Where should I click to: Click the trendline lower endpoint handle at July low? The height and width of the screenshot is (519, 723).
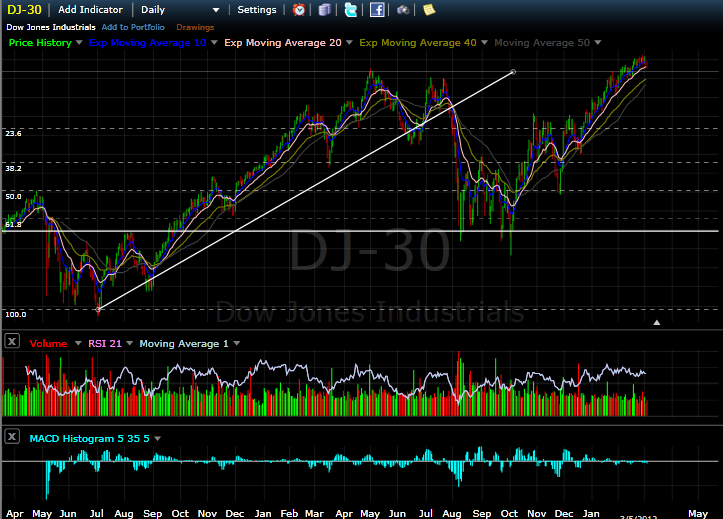[98, 309]
